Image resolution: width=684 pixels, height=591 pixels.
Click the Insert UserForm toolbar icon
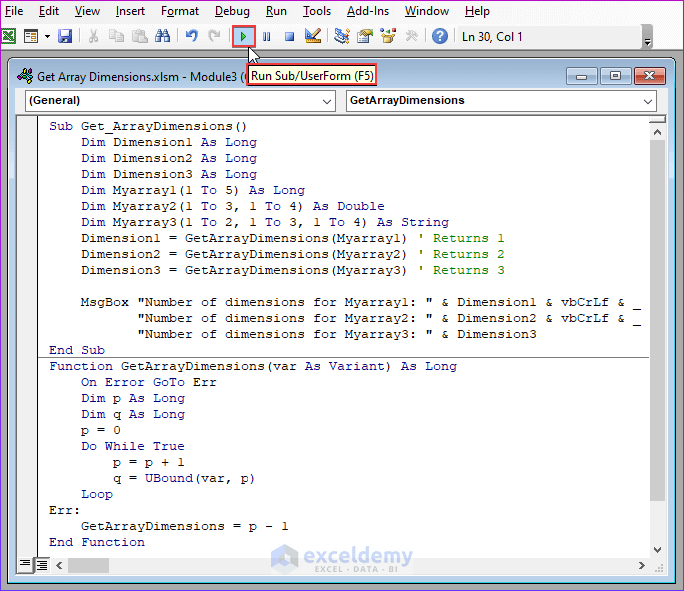pyautogui.click(x=31, y=36)
